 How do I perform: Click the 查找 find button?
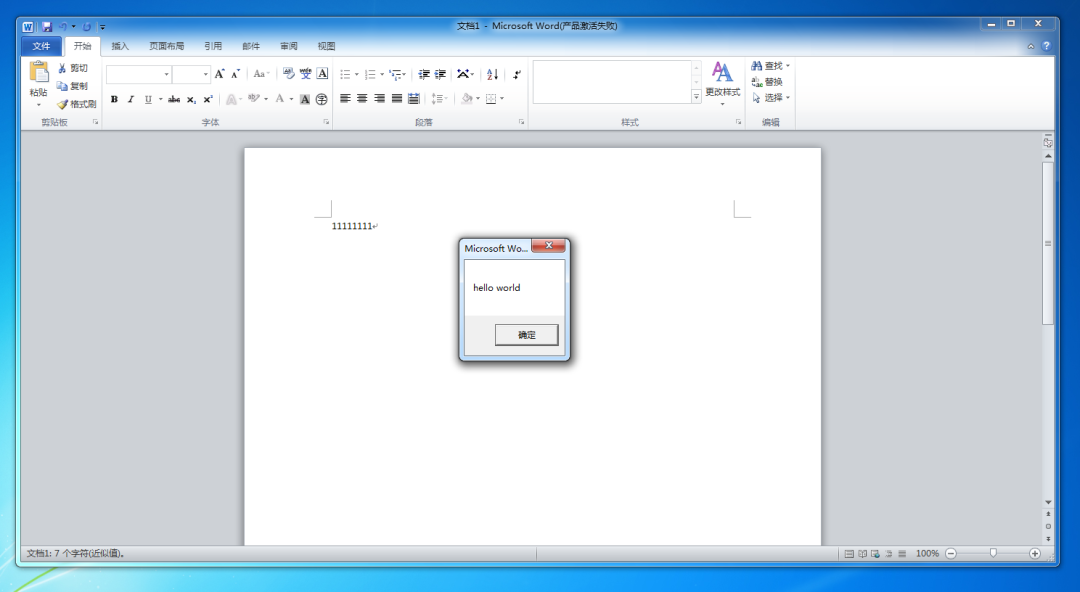[x=770, y=66]
